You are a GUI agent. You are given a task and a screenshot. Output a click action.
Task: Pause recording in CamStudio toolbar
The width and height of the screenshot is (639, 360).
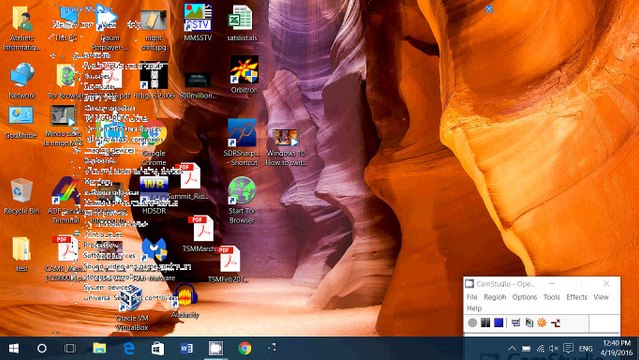[485, 323]
